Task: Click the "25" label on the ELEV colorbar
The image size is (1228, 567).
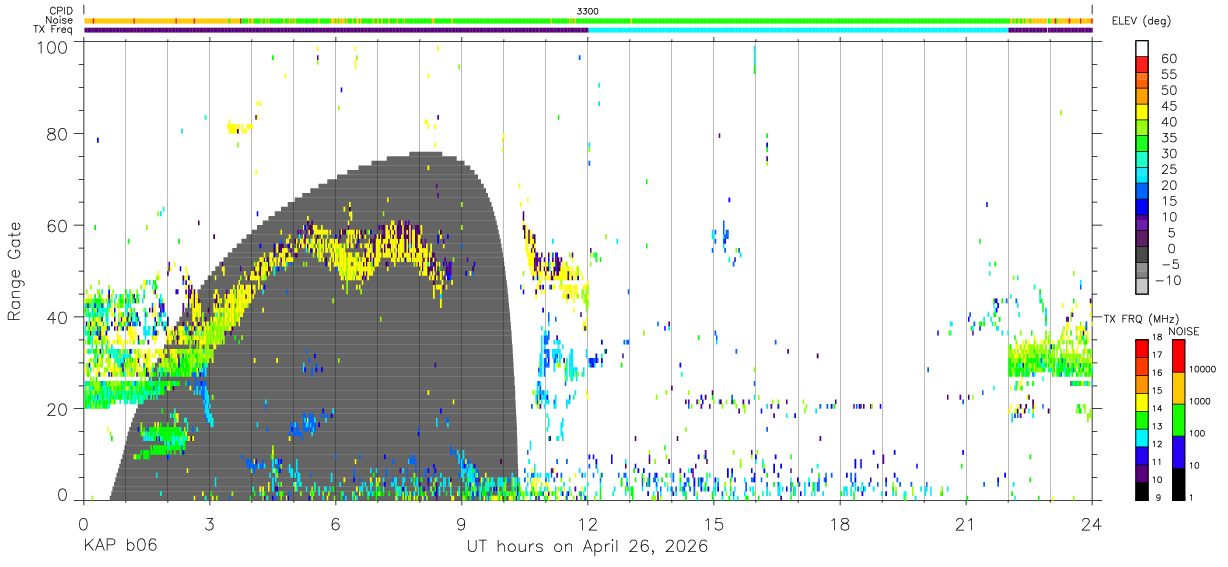Action: point(1168,170)
